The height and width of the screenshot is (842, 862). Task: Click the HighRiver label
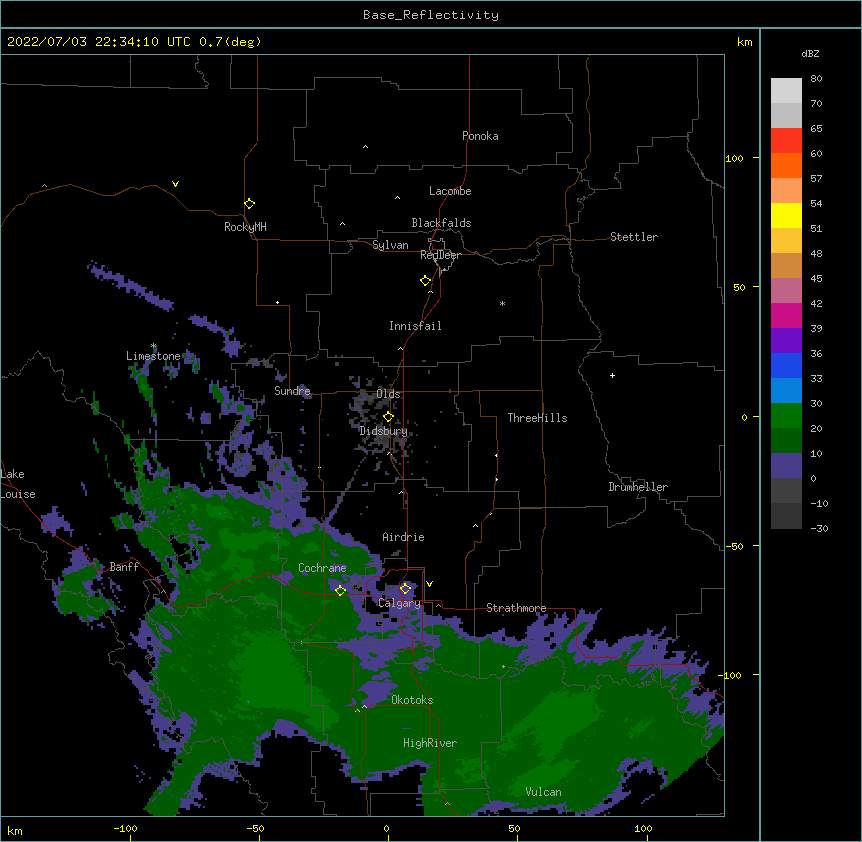(430, 743)
